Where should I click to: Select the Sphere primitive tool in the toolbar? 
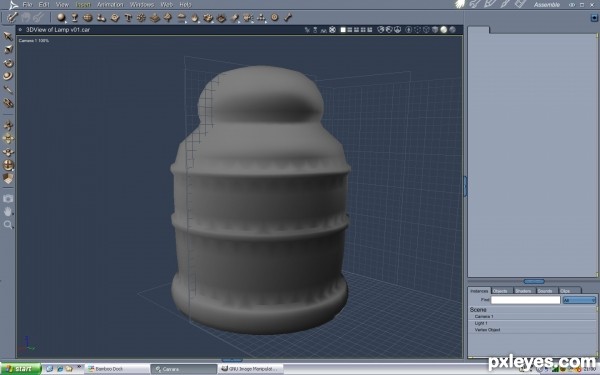[x=61, y=17]
